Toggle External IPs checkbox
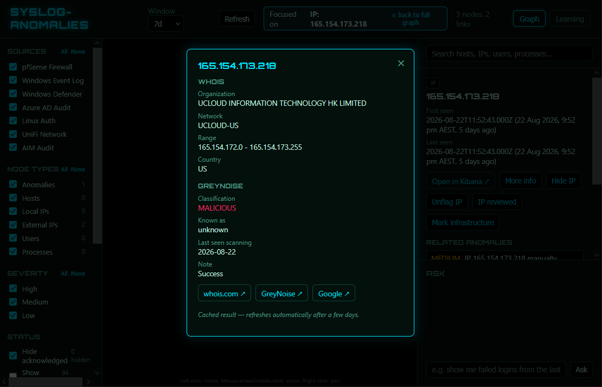This screenshot has height=387, width=602. [13, 225]
